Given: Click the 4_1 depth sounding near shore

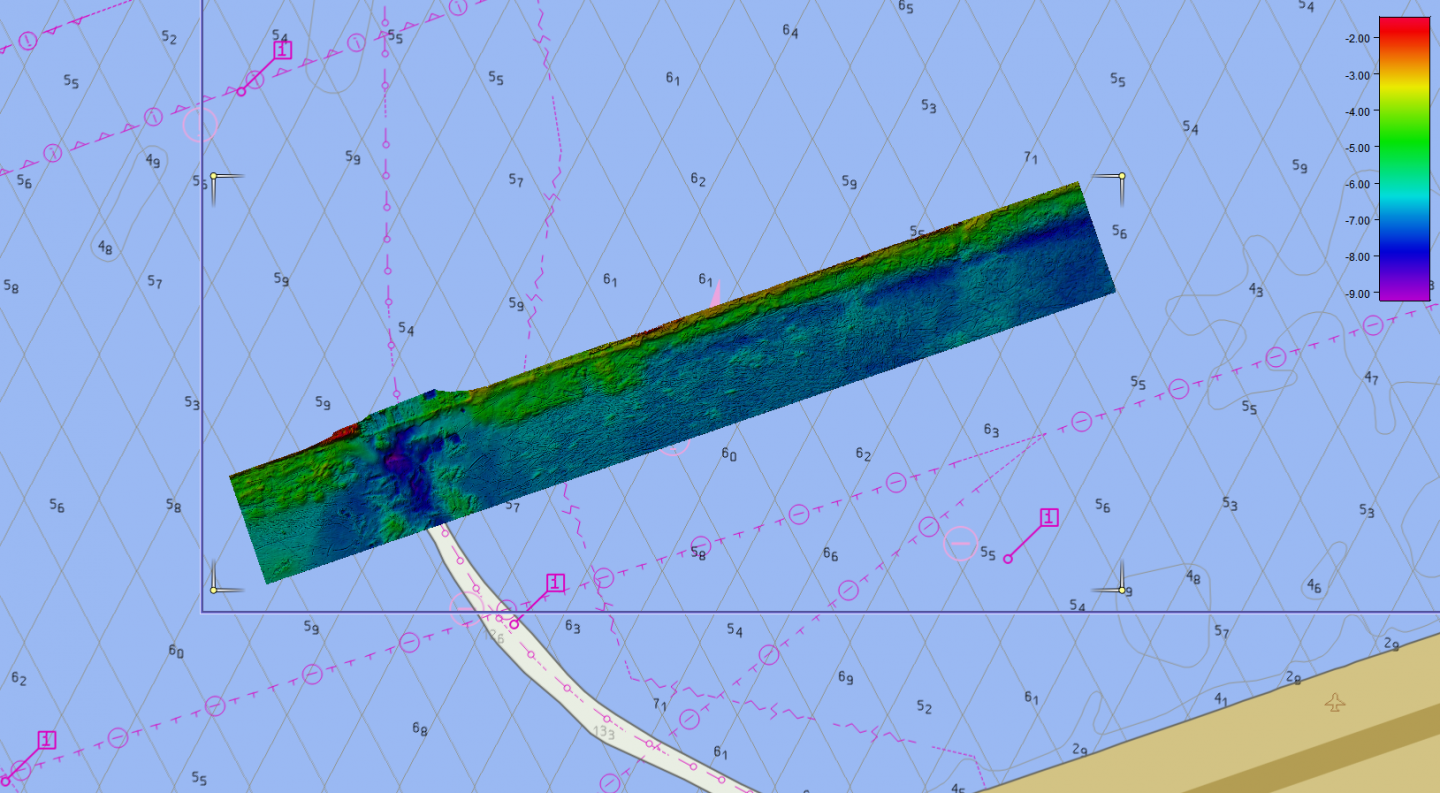Looking at the screenshot, I should [1221, 698].
